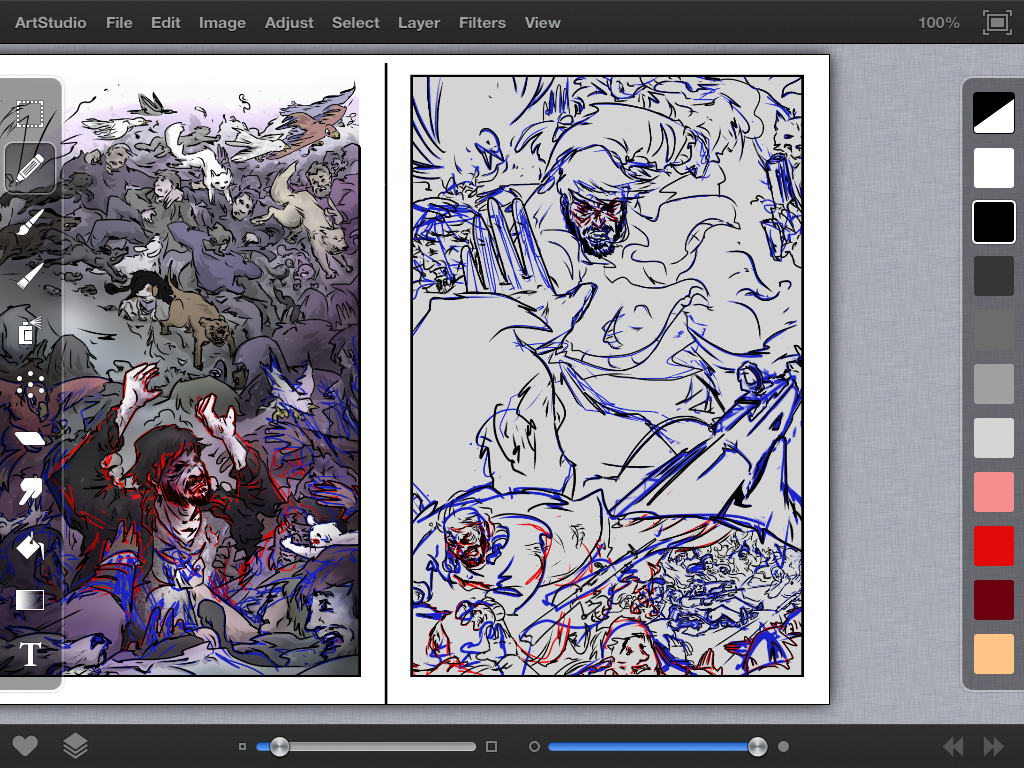Pick the medium gray swatch

(x=993, y=384)
